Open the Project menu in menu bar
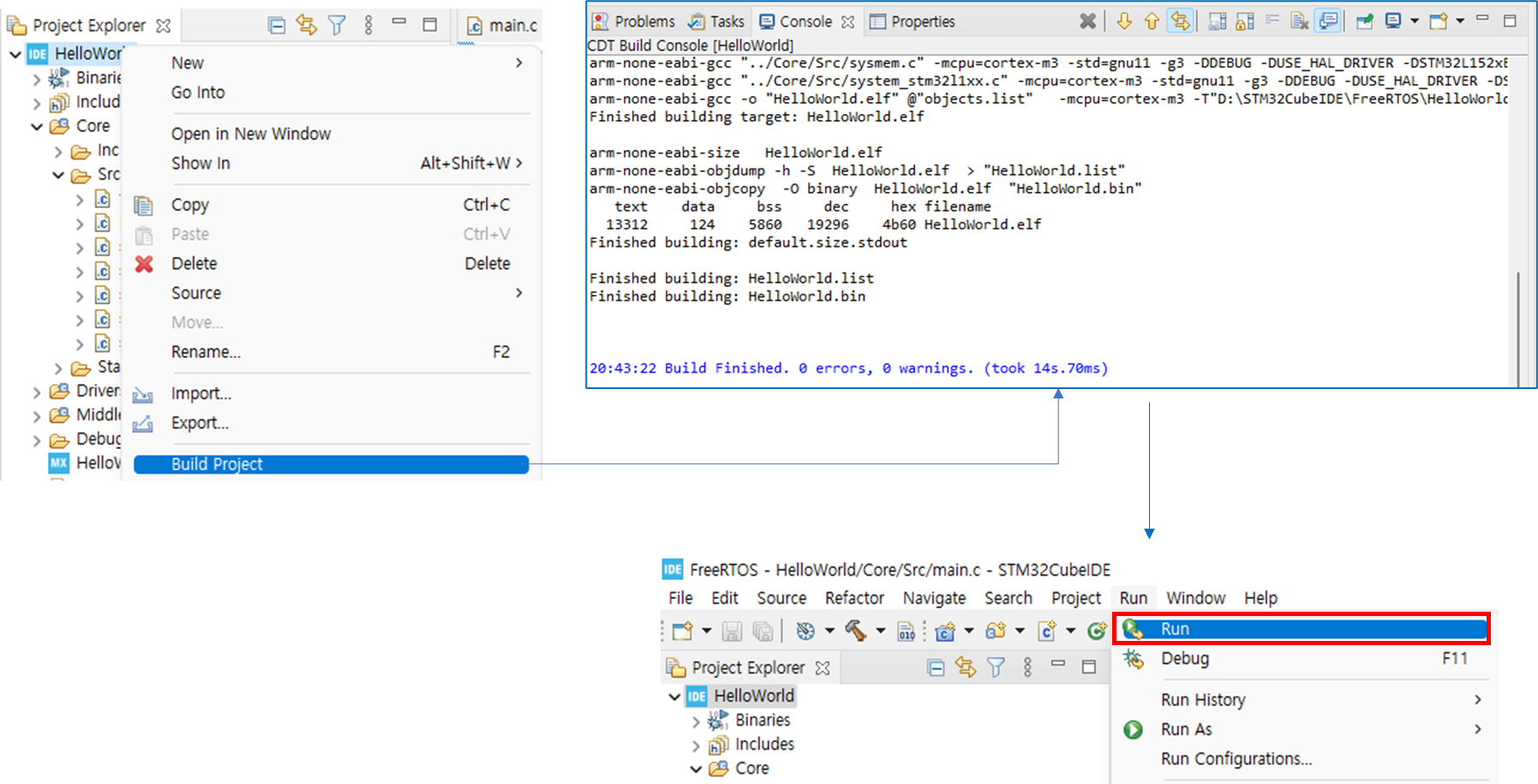The width and height of the screenshot is (1538, 784). [1076, 598]
